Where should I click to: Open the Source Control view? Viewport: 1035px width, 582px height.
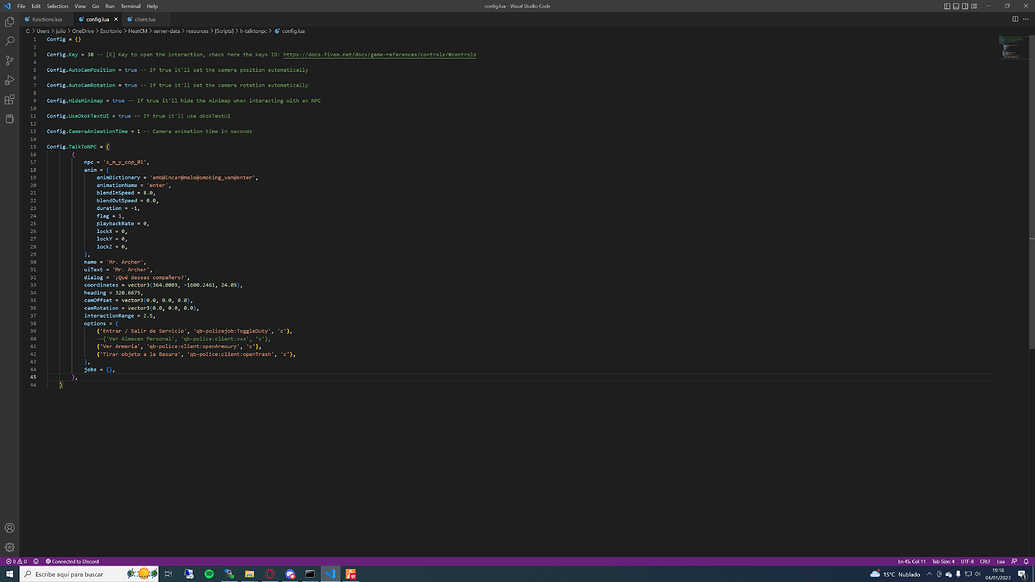point(10,61)
